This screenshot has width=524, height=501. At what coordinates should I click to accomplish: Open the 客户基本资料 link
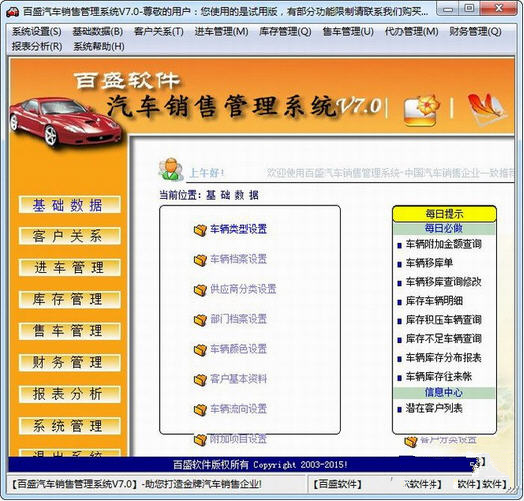point(238,379)
